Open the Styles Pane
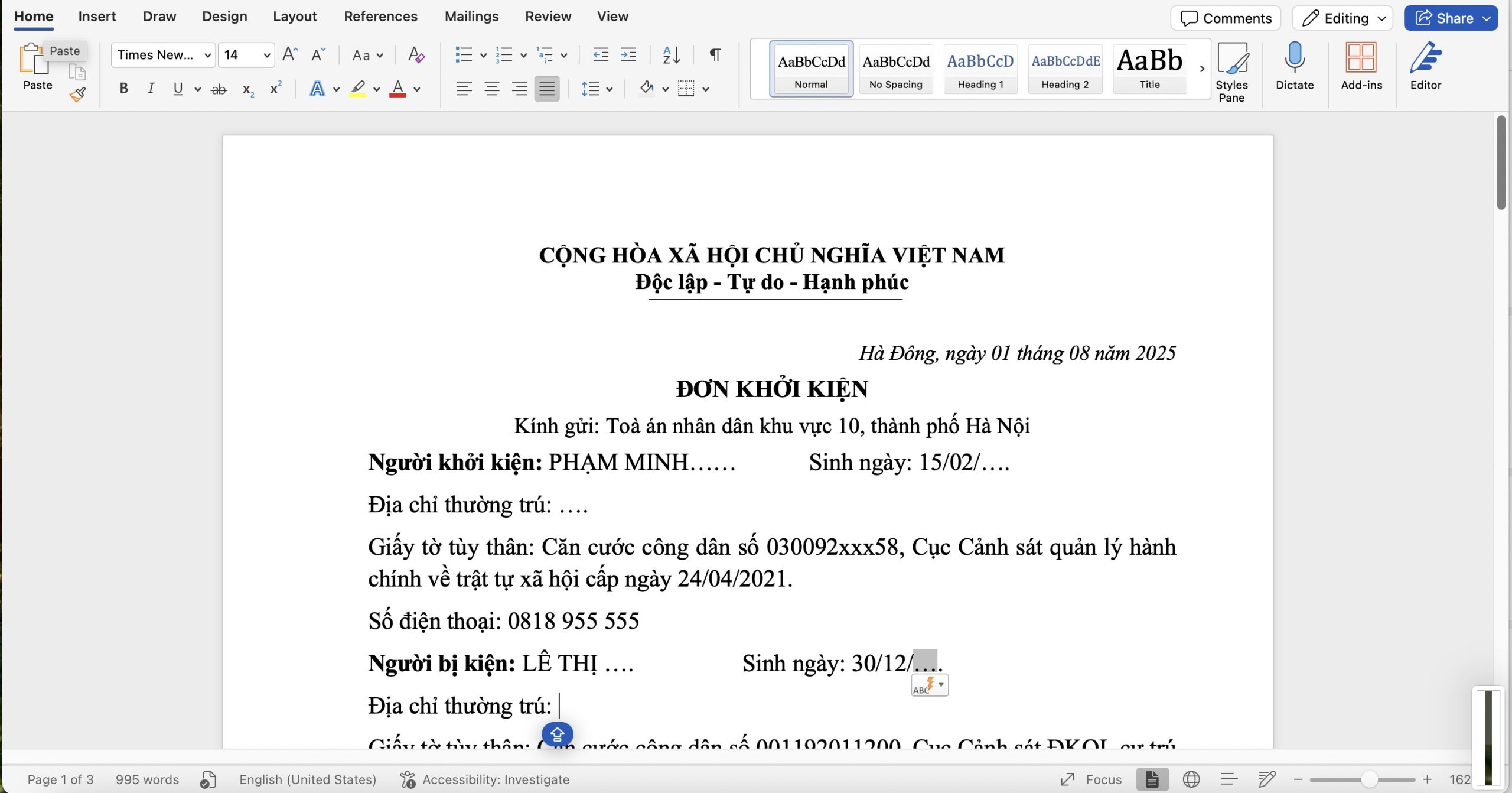1512x793 pixels. click(x=1231, y=71)
